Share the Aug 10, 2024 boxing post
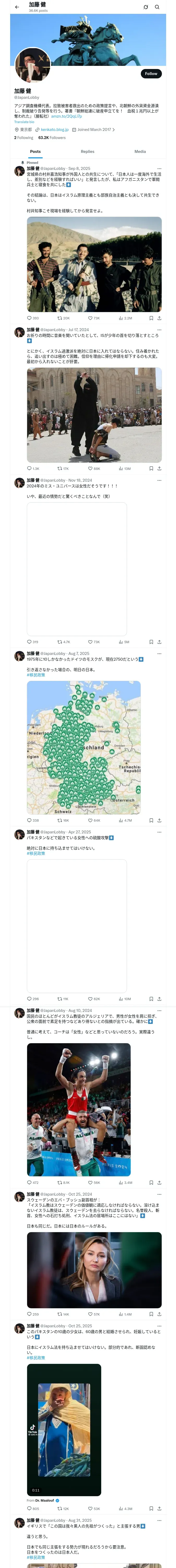The width and height of the screenshot is (176, 1568). (x=159, y=1166)
